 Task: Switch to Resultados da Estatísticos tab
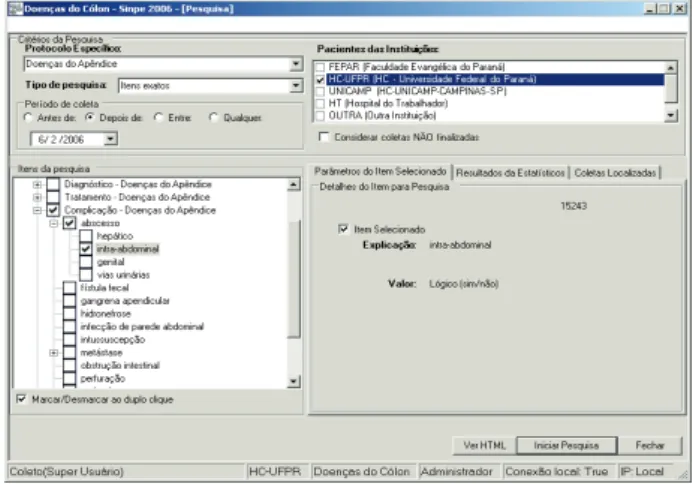510,173
